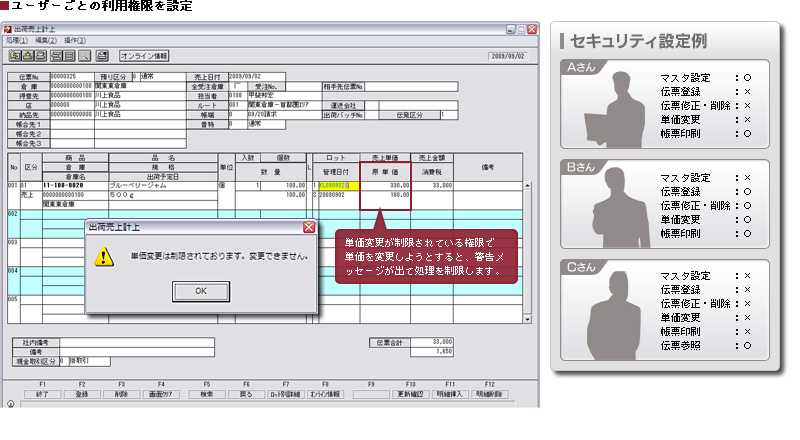Screen dimensions: 800x440
Task: Click the 預り区分 label button
Action: [113, 77]
